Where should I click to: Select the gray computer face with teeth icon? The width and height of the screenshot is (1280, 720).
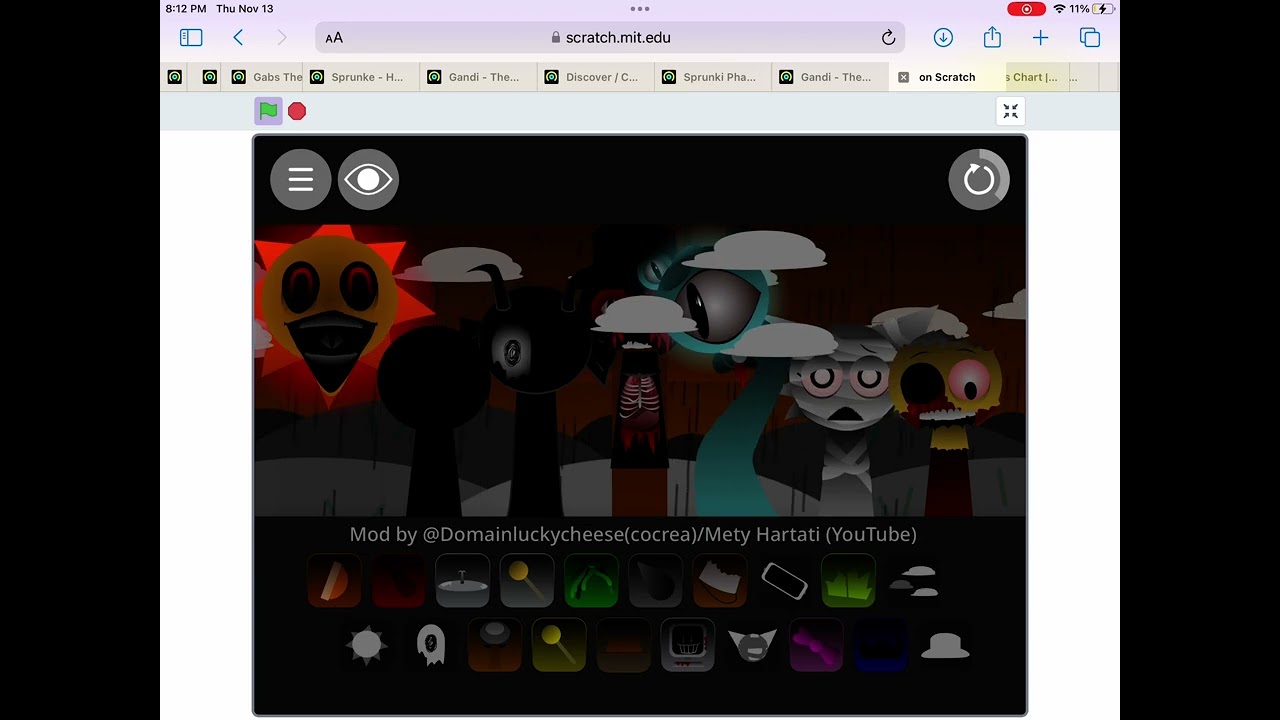pyautogui.click(x=688, y=645)
